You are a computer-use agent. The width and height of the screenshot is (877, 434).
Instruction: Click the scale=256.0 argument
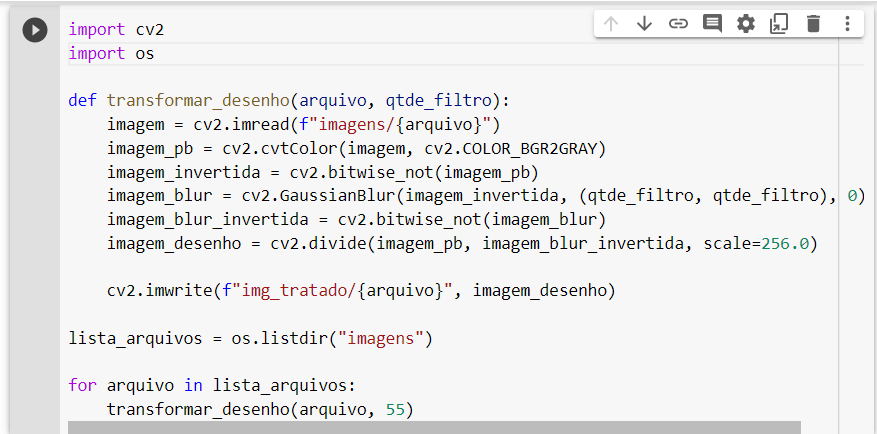756,244
